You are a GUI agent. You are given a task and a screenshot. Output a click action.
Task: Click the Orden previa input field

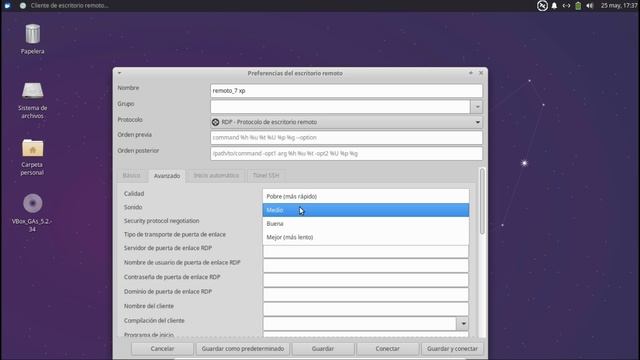(x=346, y=138)
